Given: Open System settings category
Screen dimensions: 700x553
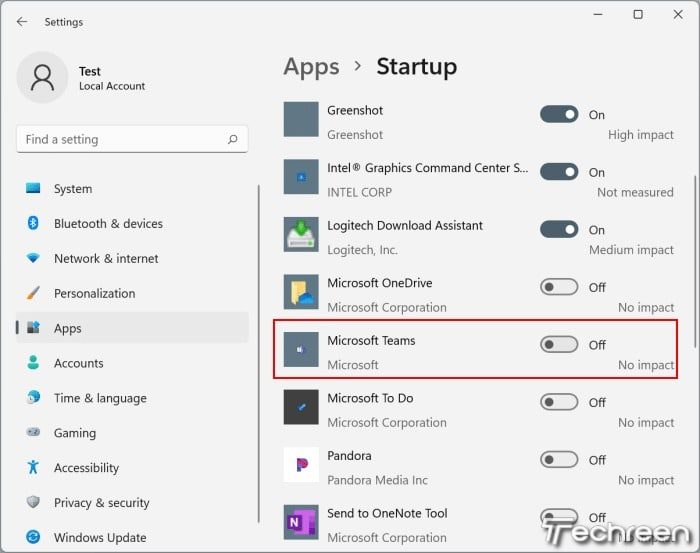Looking at the screenshot, I should click(132, 188).
